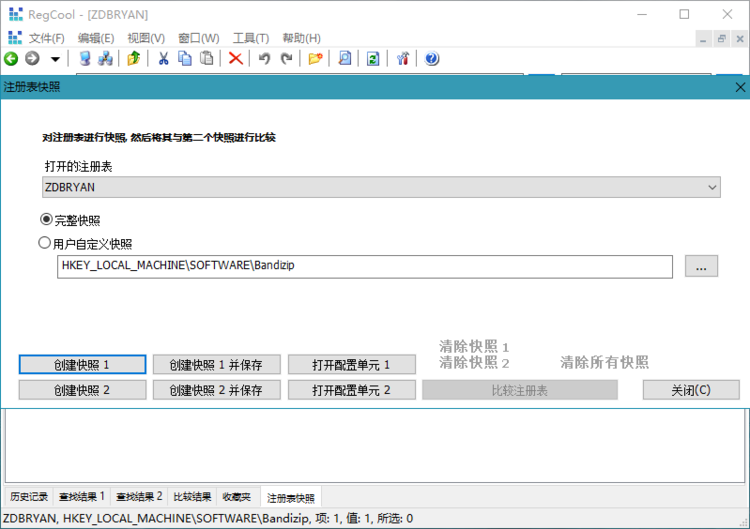Click the registry key path input field

click(x=365, y=266)
